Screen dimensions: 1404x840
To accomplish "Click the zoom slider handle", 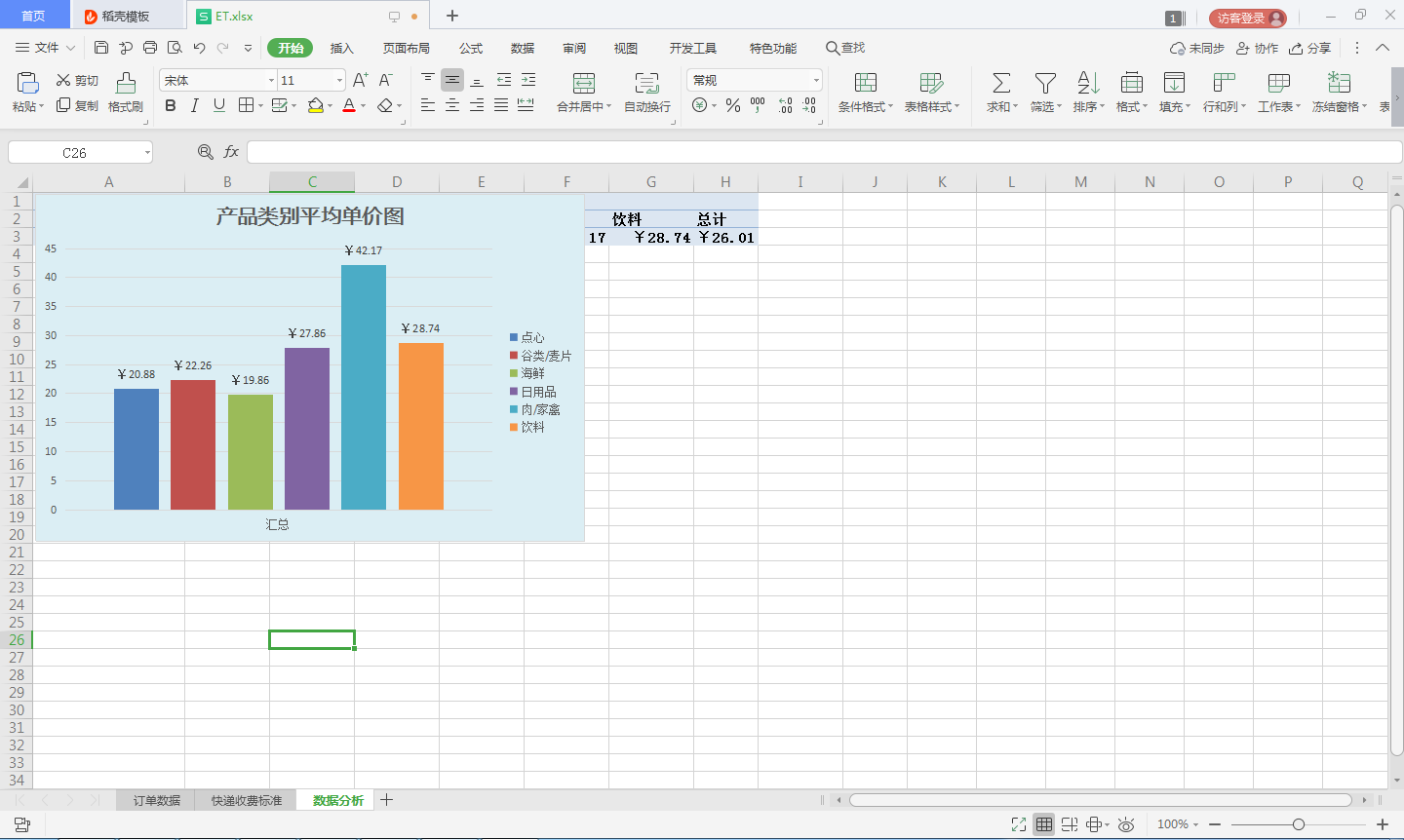I will [1299, 824].
